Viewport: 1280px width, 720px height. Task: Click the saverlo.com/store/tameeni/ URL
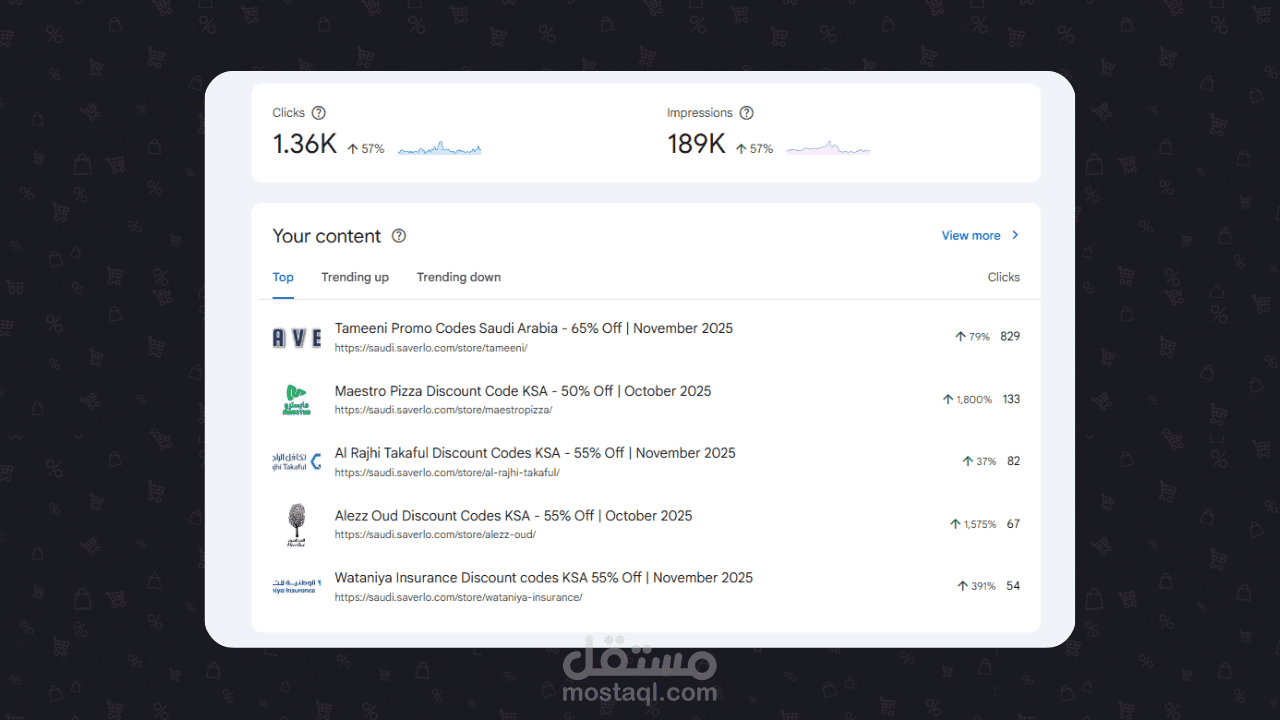(431, 348)
